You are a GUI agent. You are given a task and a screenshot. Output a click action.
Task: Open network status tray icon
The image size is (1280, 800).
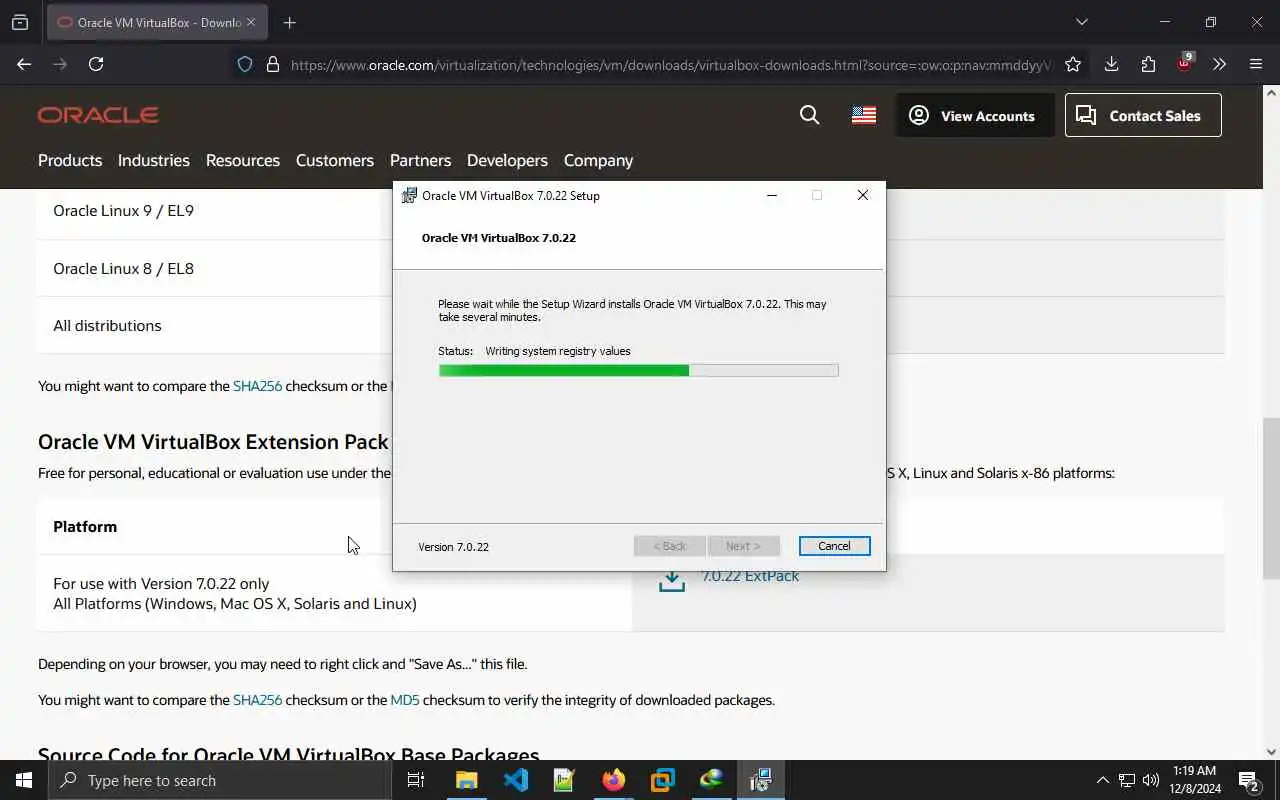1127,780
